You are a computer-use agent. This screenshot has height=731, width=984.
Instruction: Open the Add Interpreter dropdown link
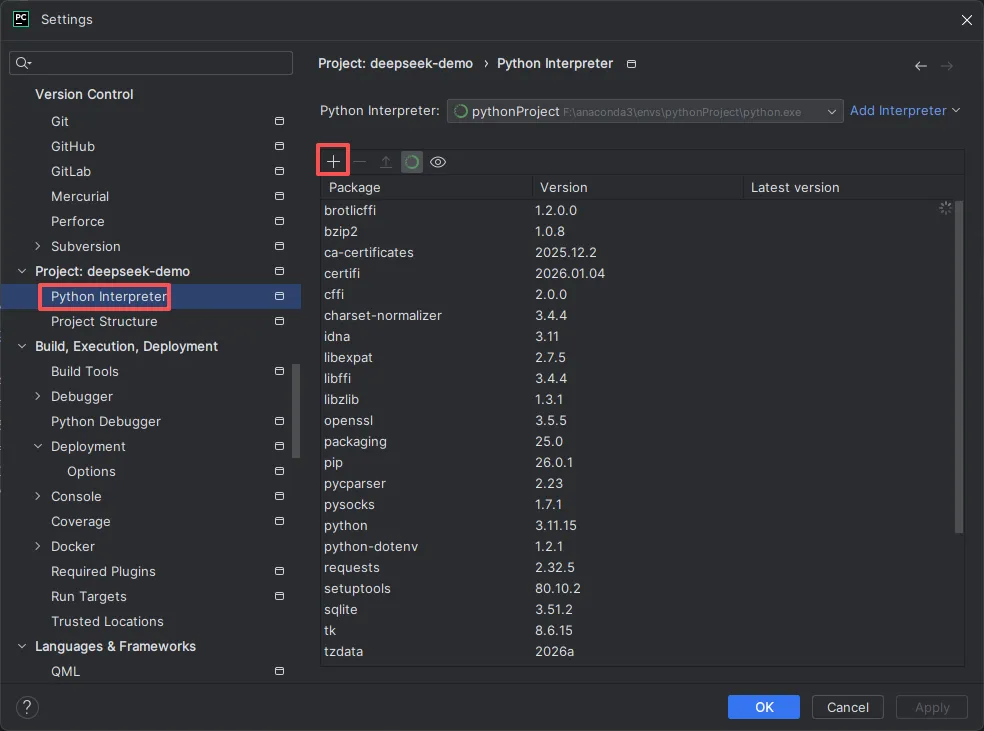coord(905,110)
